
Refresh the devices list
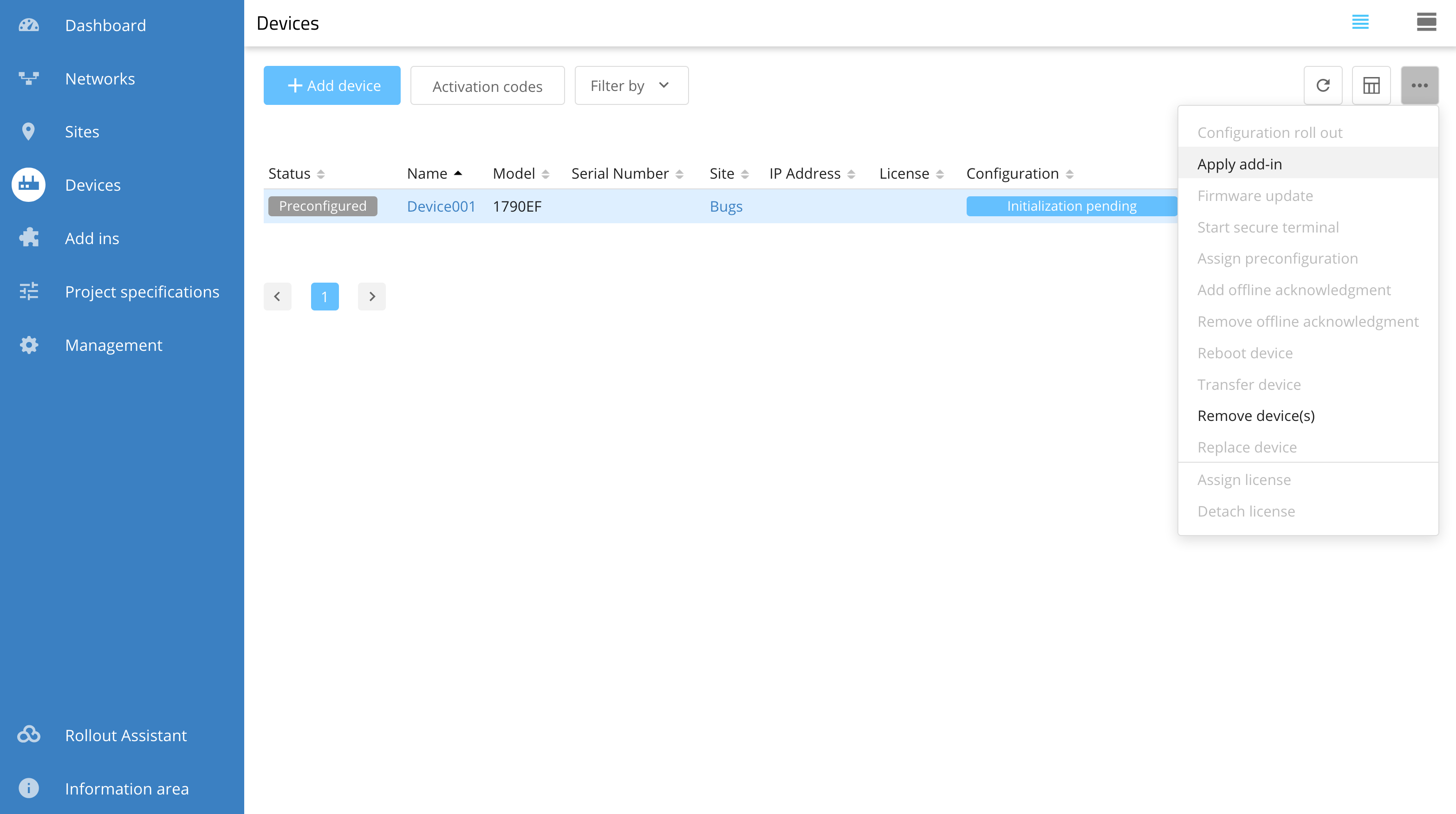[x=1323, y=85]
